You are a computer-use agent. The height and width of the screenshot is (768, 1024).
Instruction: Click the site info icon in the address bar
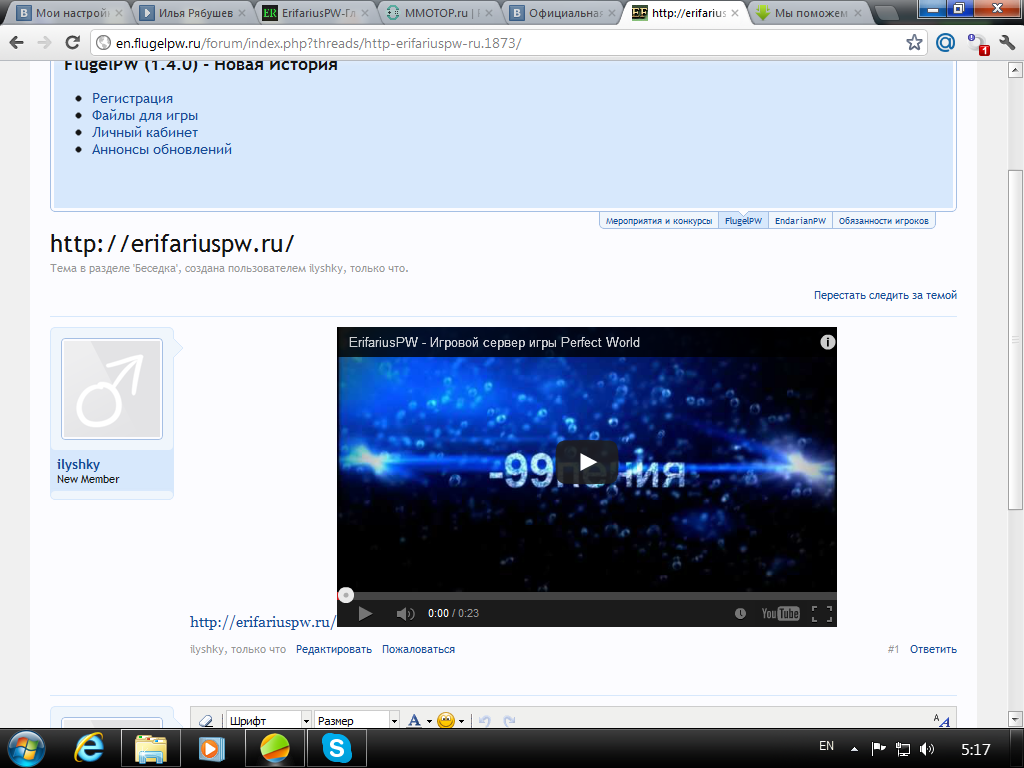pyautogui.click(x=103, y=43)
